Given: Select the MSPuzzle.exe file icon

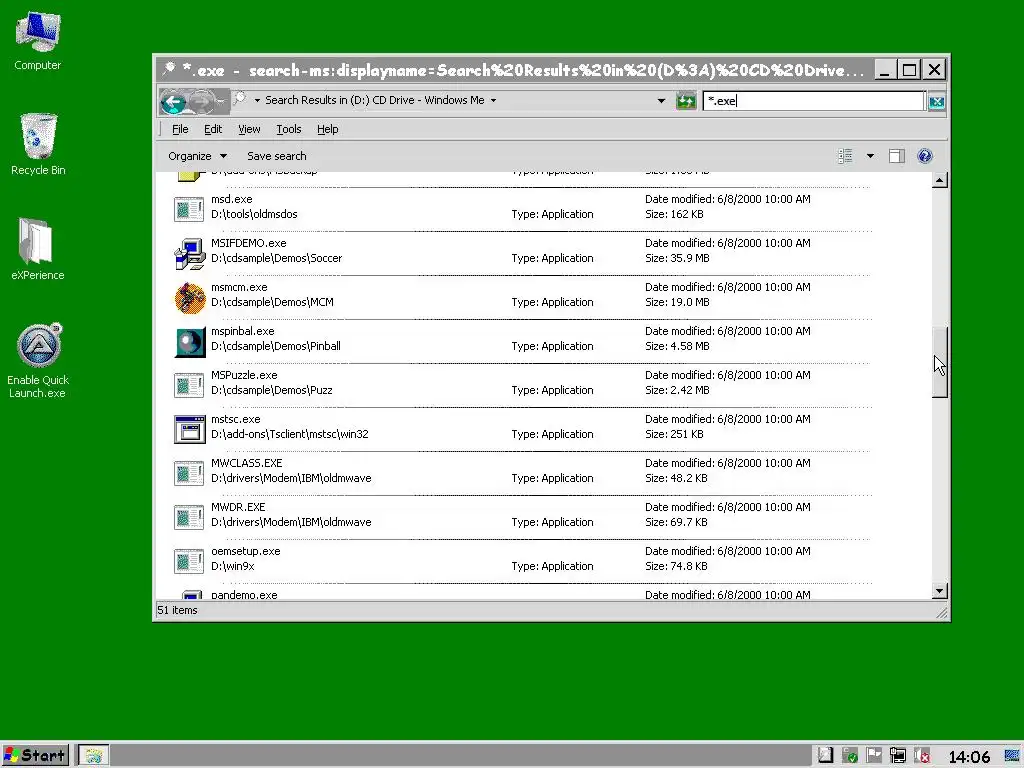Looking at the screenshot, I should pyautogui.click(x=189, y=385).
